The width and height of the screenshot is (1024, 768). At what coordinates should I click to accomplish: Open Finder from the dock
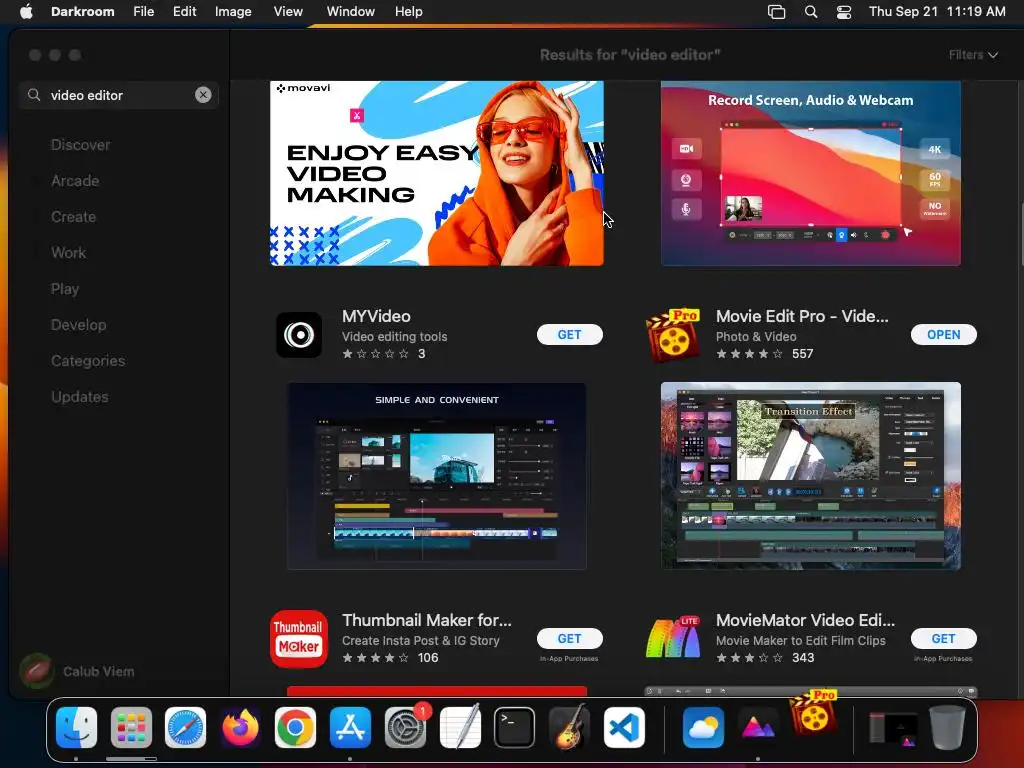[x=76, y=728]
